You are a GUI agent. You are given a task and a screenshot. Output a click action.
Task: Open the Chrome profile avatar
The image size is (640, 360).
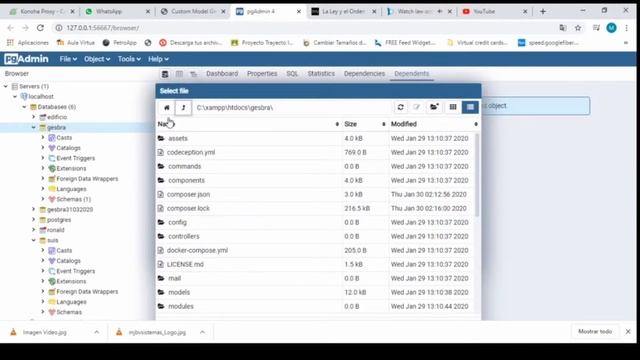click(611, 28)
